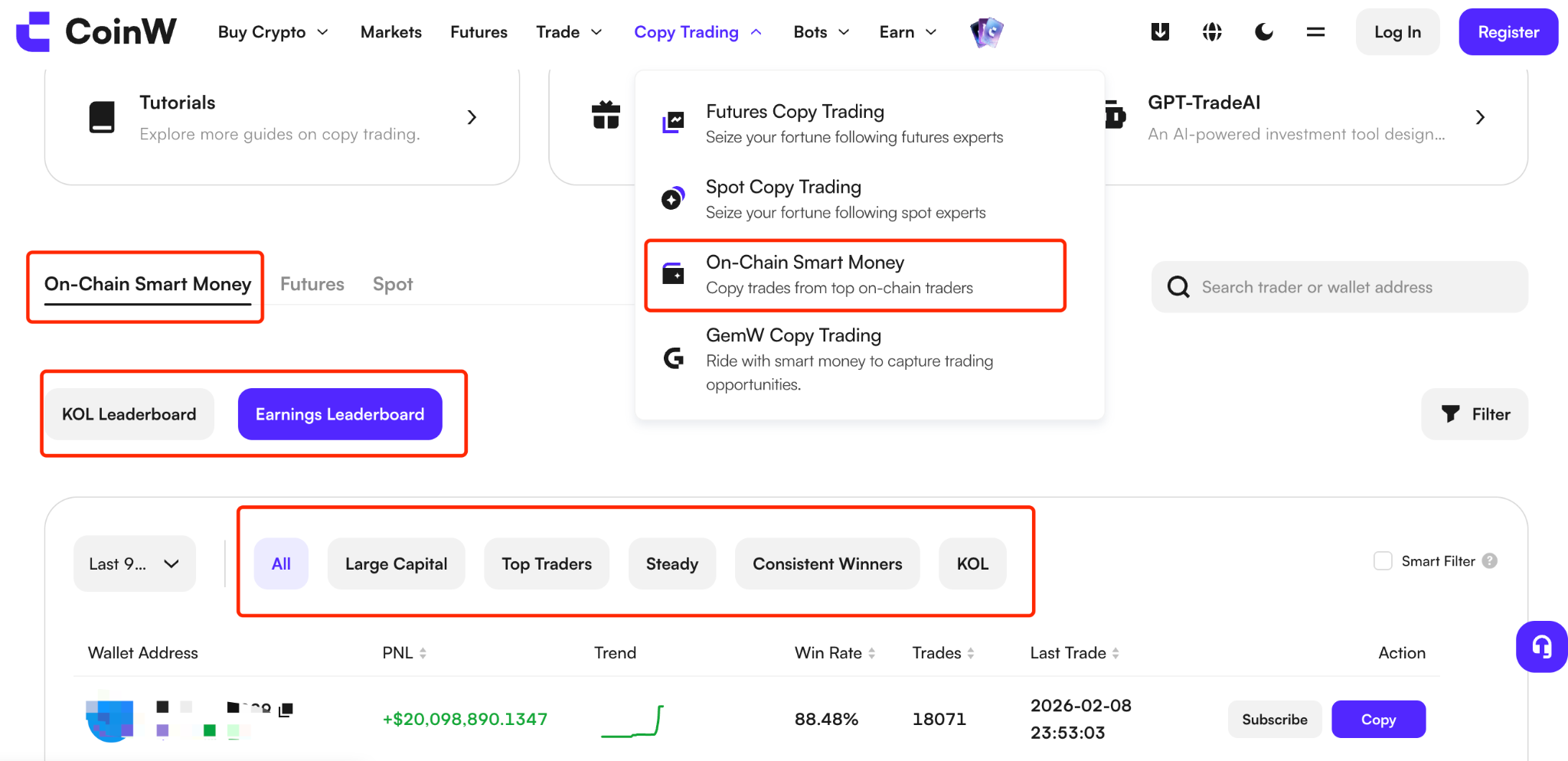The width and height of the screenshot is (1568, 761).
Task: Click the Tutorials book icon
Action: point(102,117)
